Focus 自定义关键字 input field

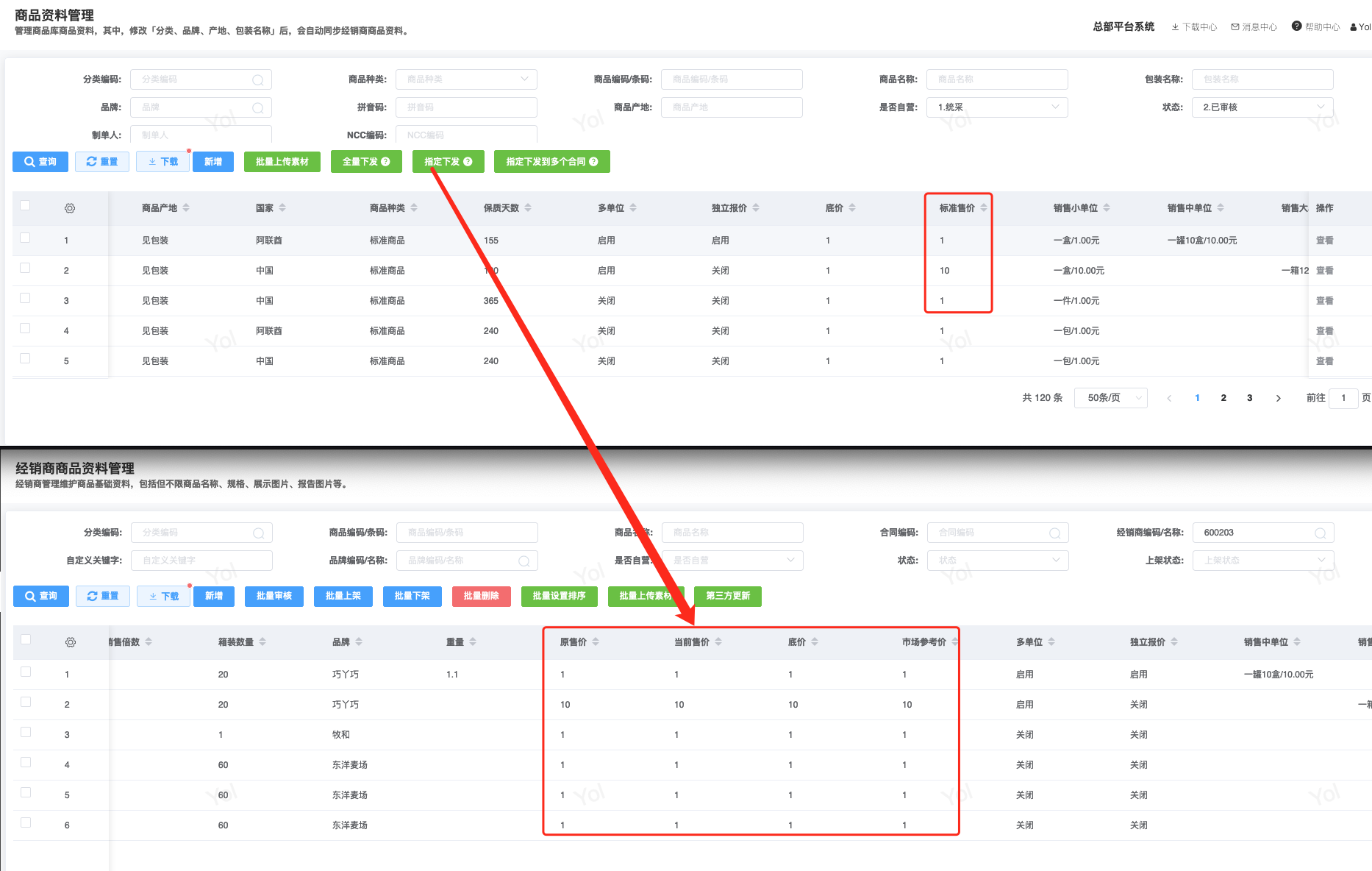201,561
